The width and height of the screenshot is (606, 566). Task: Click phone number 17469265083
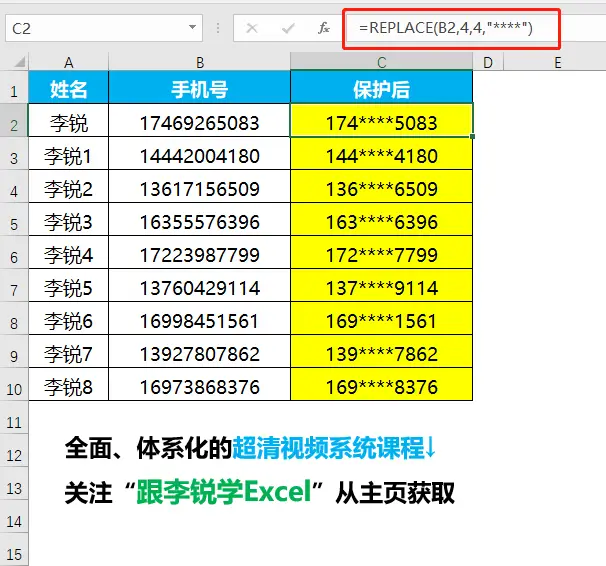199,120
